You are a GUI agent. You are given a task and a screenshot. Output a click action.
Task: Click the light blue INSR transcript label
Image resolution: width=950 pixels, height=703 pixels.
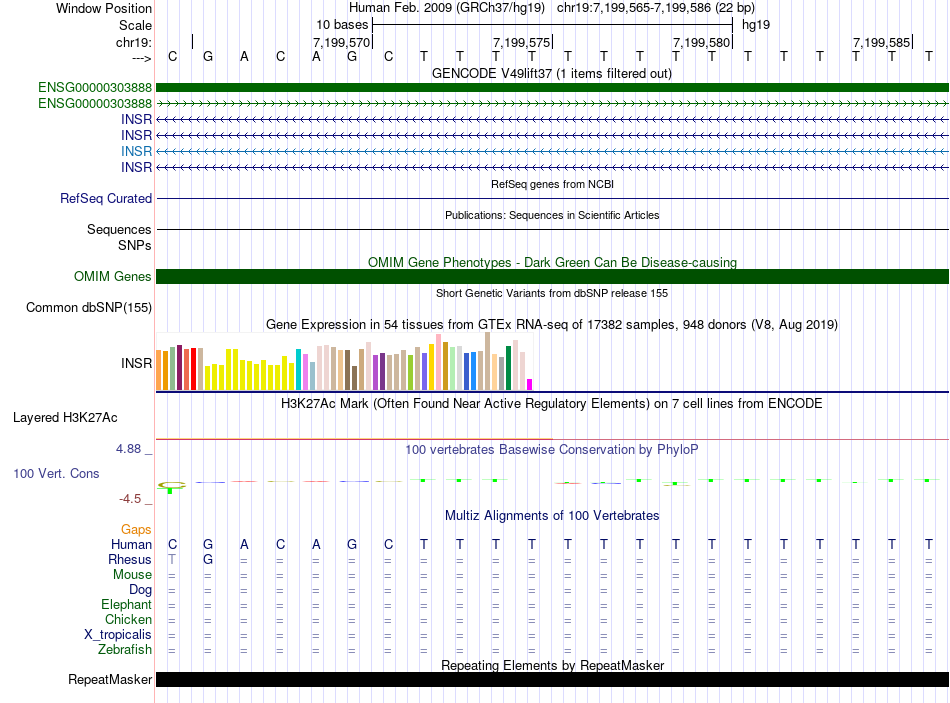(136, 151)
